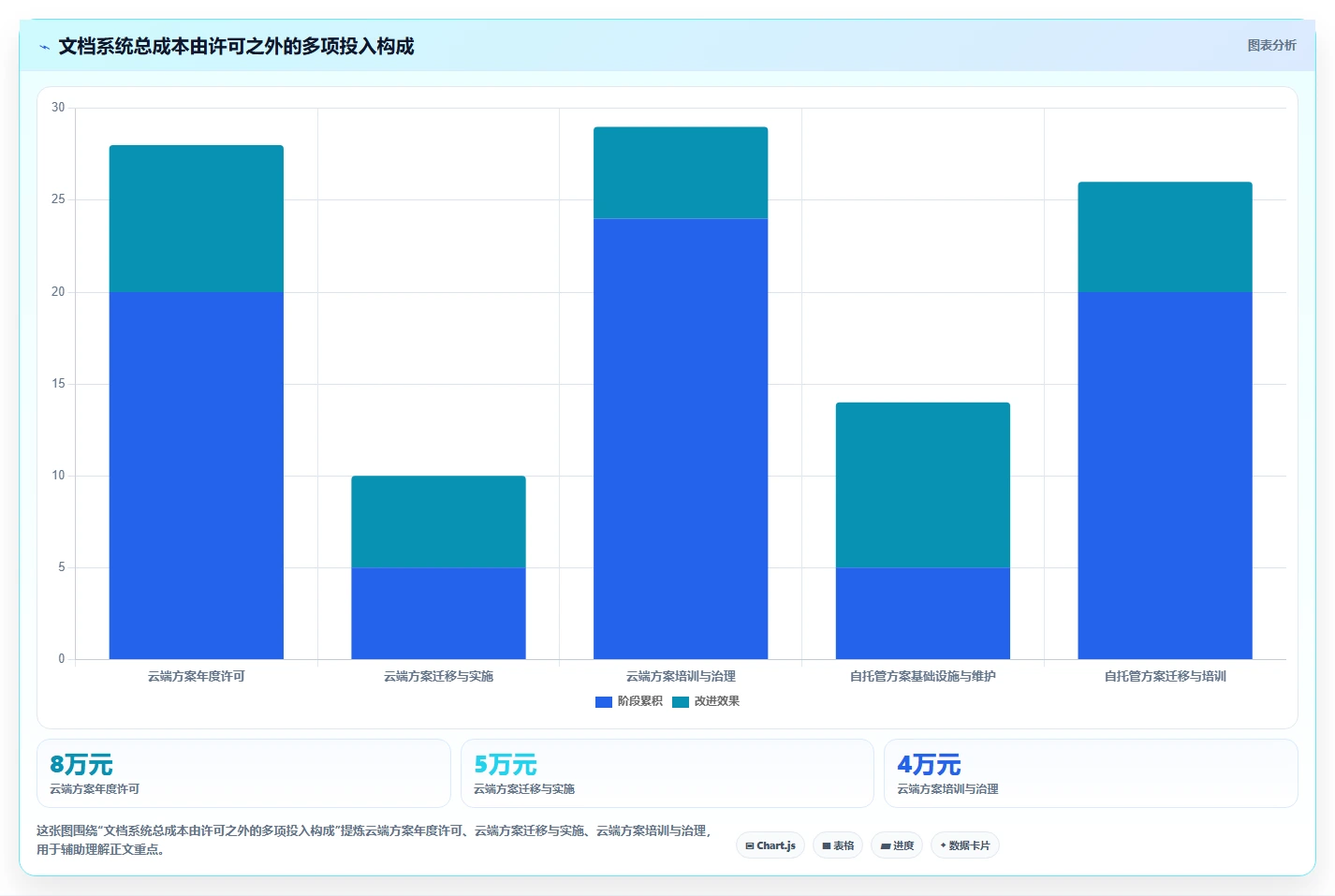The height and width of the screenshot is (896, 1335).
Task: Click the y-axis tick label 25
Action: (58, 199)
